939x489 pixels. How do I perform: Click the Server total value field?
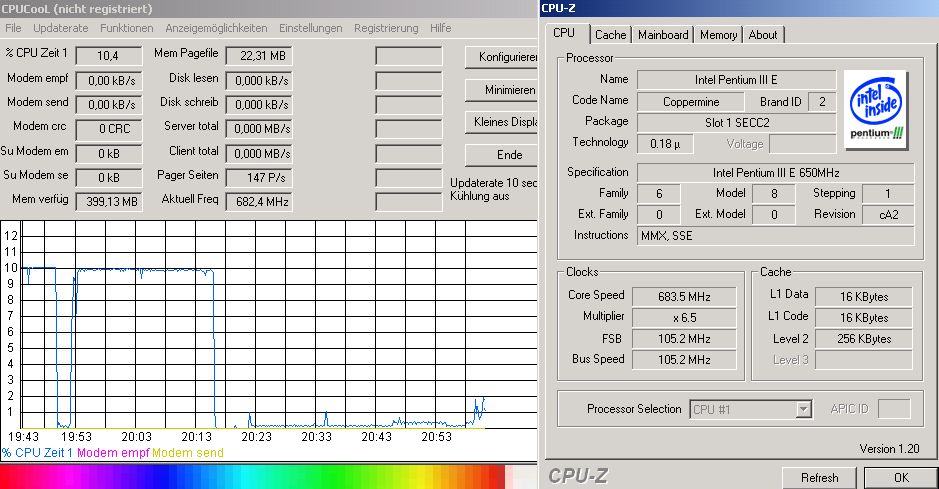[x=259, y=129]
